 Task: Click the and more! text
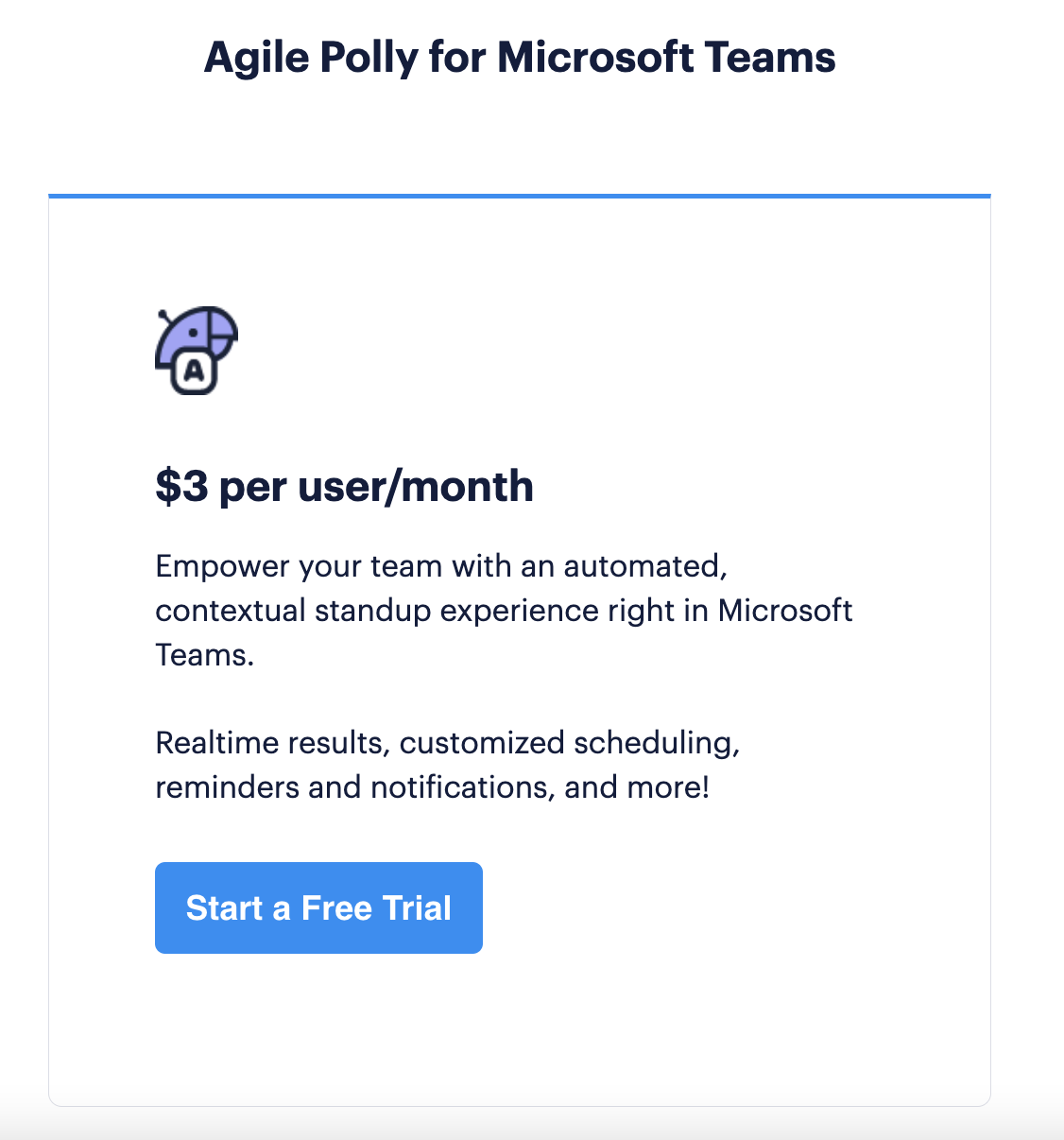(x=637, y=786)
